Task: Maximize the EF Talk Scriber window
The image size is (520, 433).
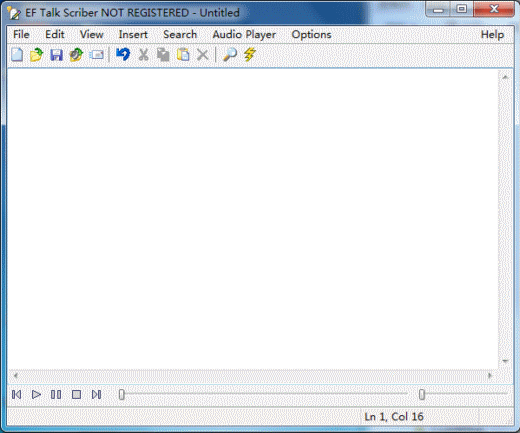Action: coord(461,9)
